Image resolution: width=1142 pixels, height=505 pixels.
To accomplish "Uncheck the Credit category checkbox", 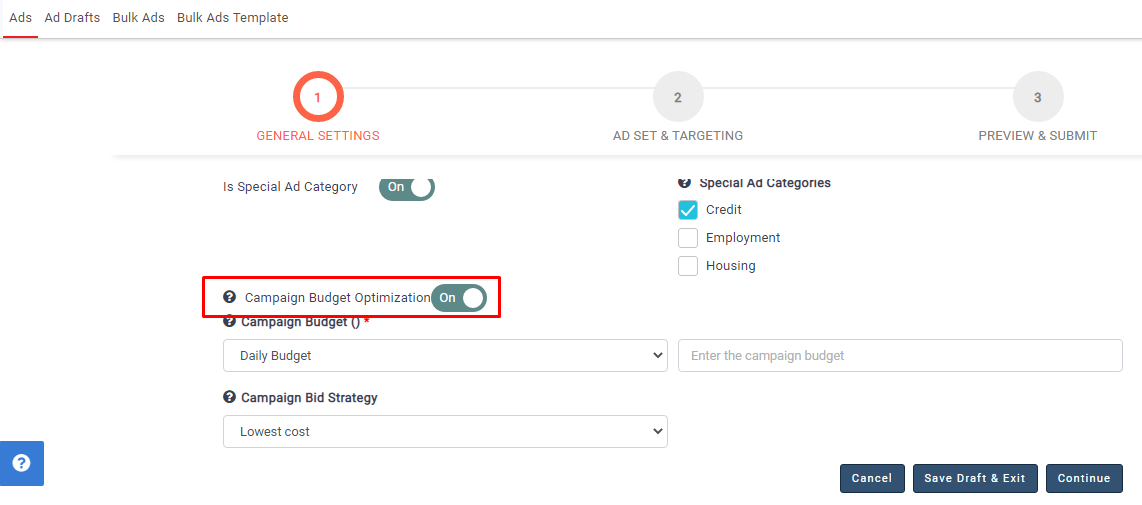I will click(x=688, y=210).
